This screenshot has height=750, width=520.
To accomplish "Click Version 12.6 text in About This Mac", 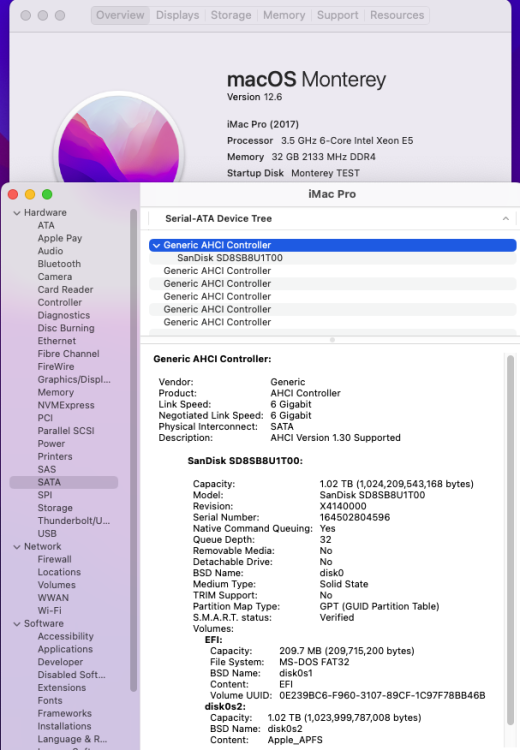I will (254, 97).
